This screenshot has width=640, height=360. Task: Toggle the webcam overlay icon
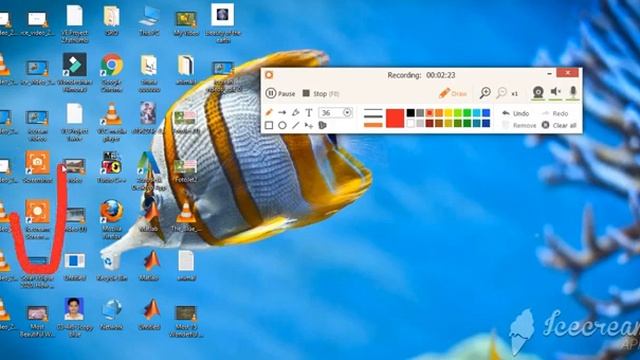click(x=538, y=93)
